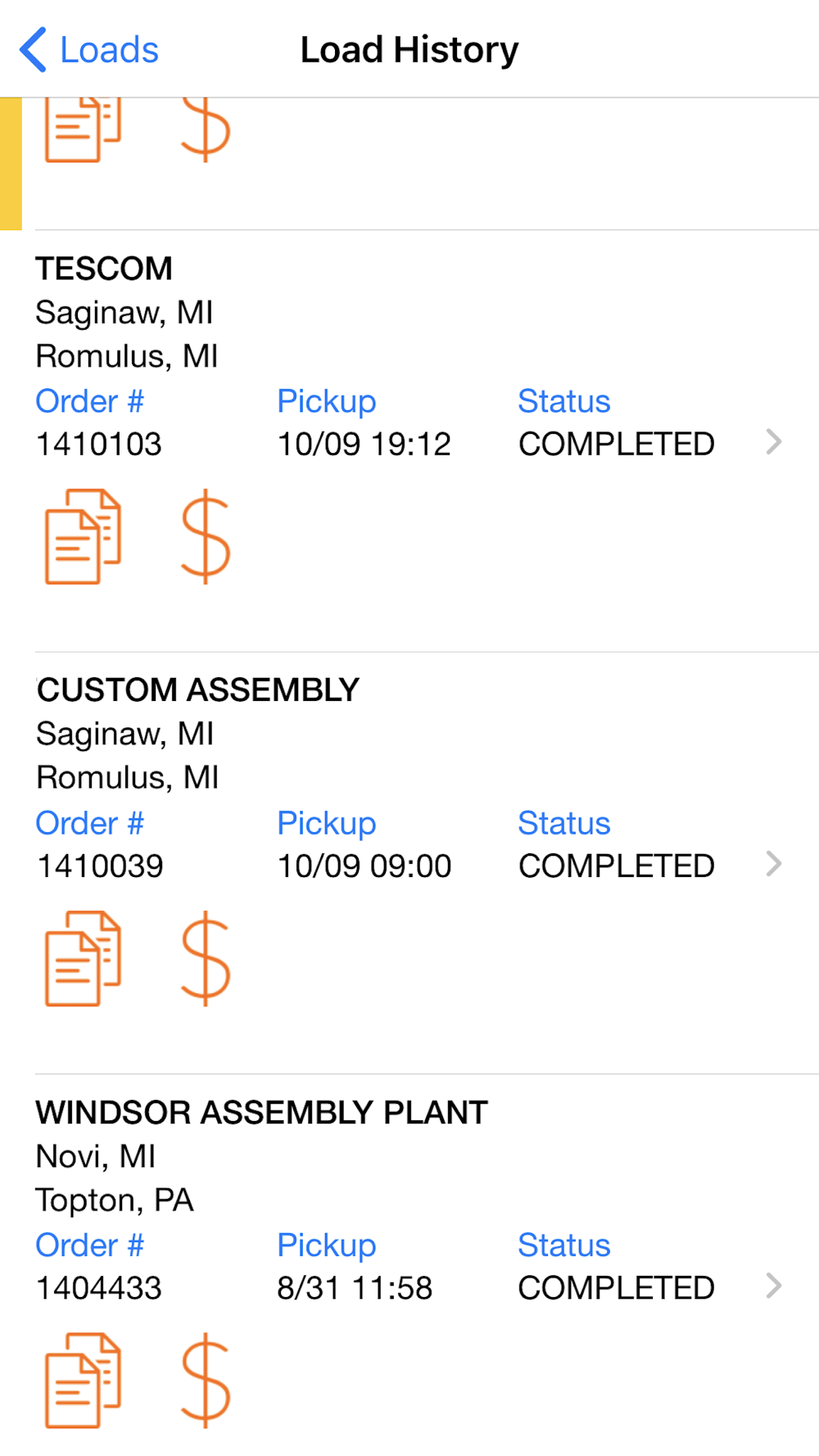The height and width of the screenshot is (1456, 819).
Task: Tap order number 1410103
Action: (99, 445)
